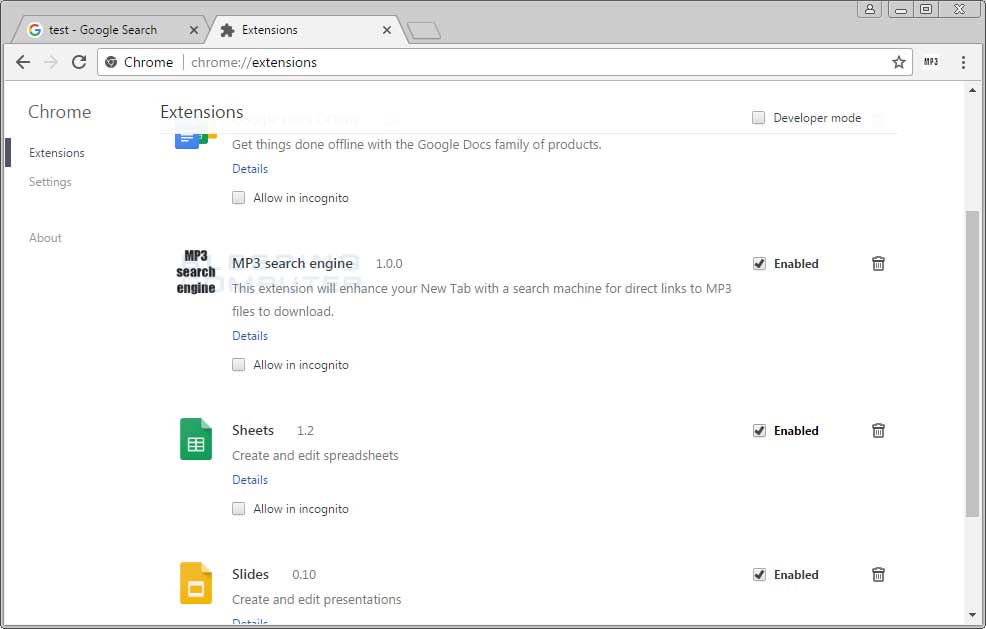
Task: Remove the MP3 search engine extension
Action: pyautogui.click(x=878, y=264)
